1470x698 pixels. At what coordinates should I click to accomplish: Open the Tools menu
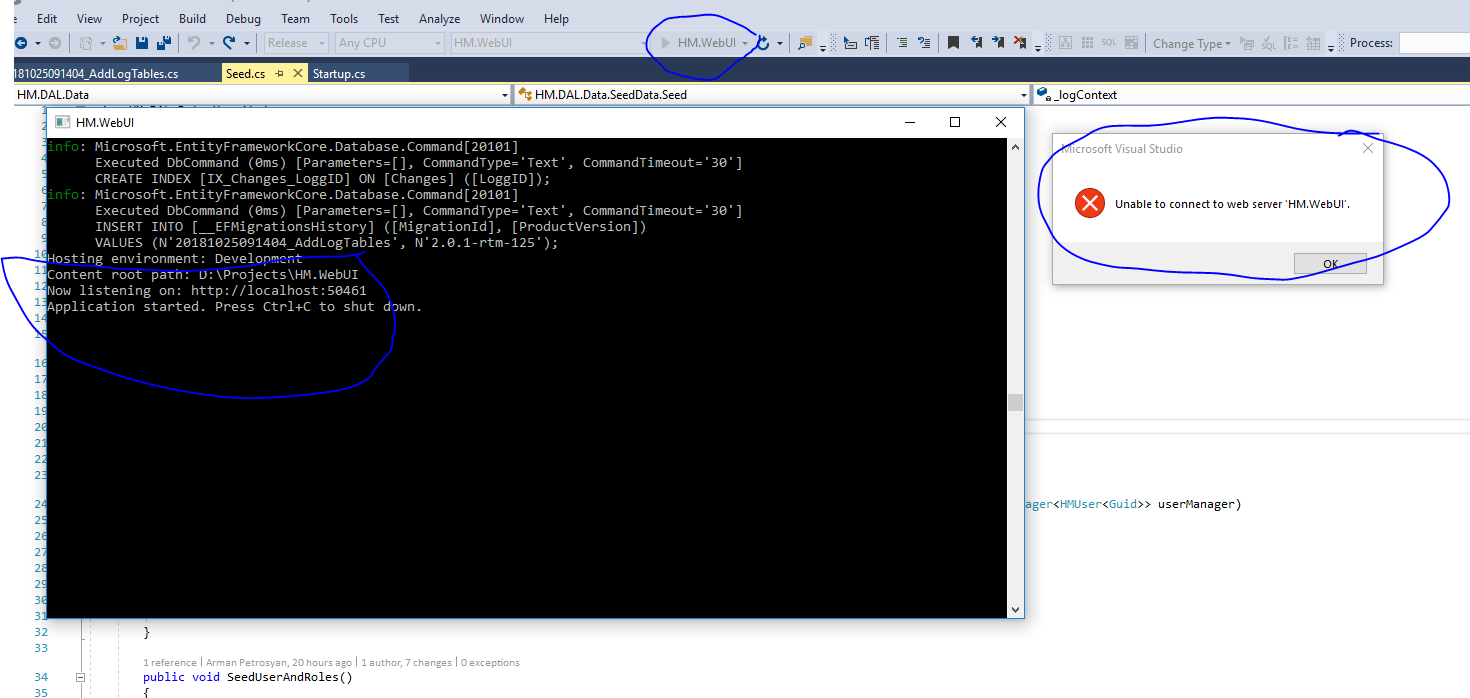pos(344,18)
